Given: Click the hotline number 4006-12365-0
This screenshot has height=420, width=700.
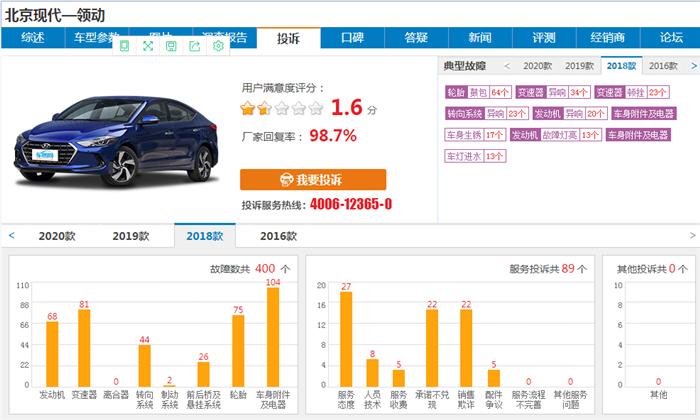Looking at the screenshot, I should [x=351, y=204].
